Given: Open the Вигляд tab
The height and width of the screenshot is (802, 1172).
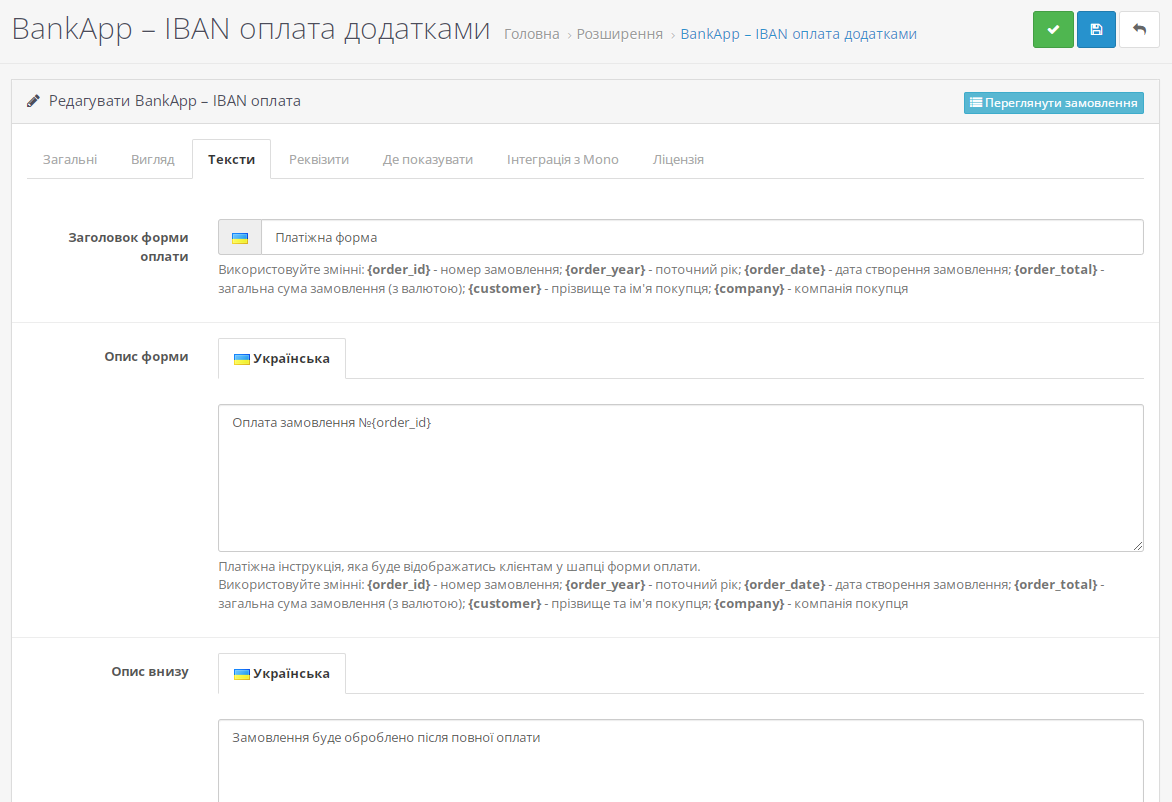Looking at the screenshot, I should tap(152, 160).
